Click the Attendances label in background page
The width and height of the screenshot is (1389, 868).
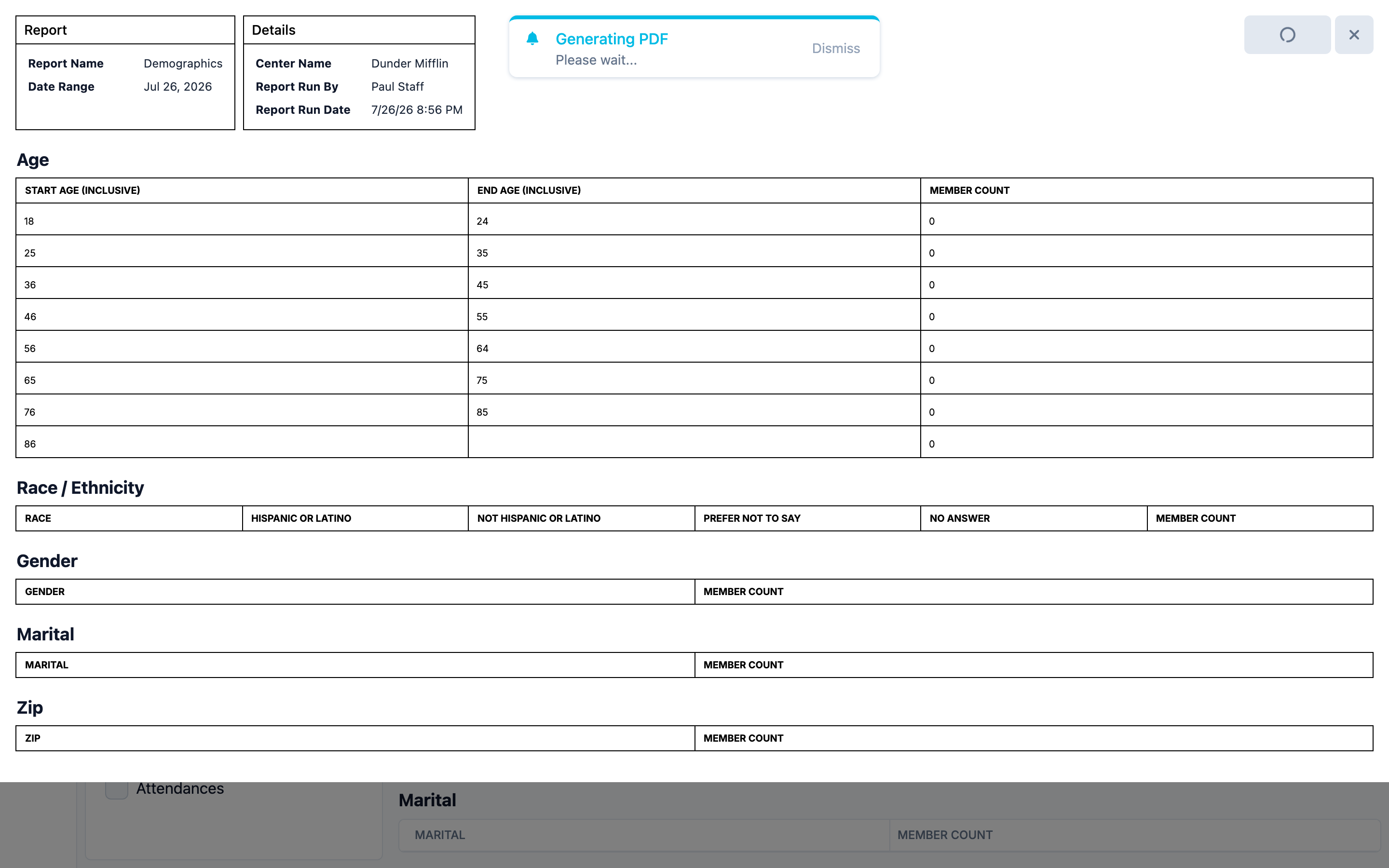[x=179, y=789]
